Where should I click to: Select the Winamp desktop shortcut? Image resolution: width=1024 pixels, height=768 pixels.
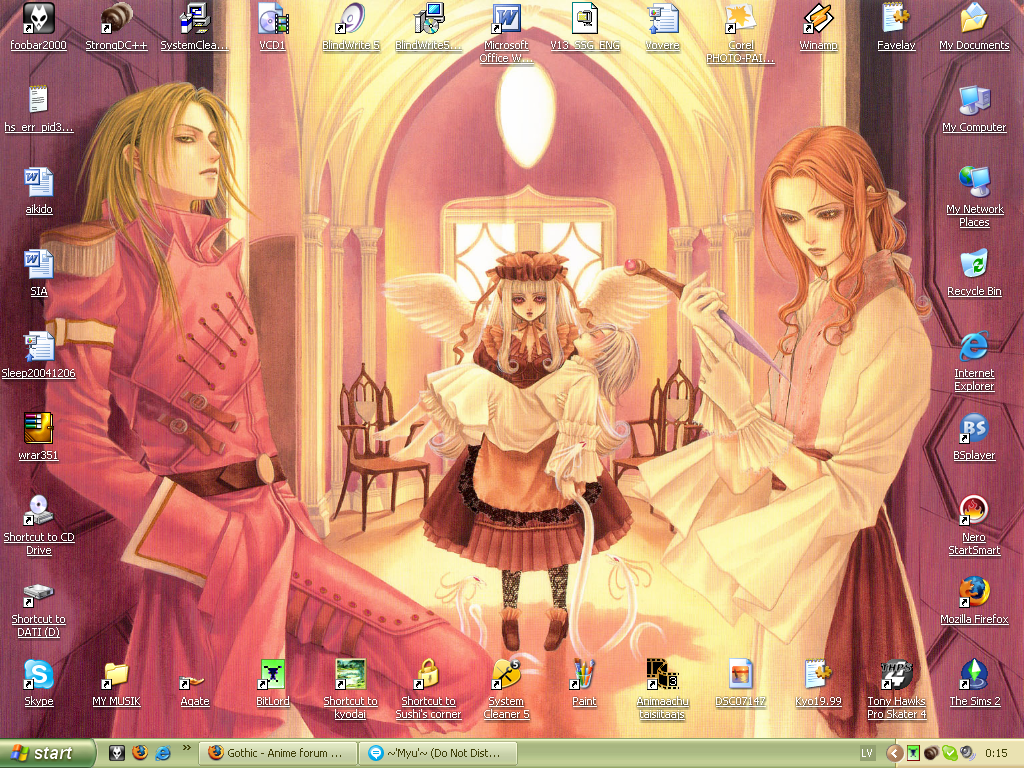coord(818,26)
